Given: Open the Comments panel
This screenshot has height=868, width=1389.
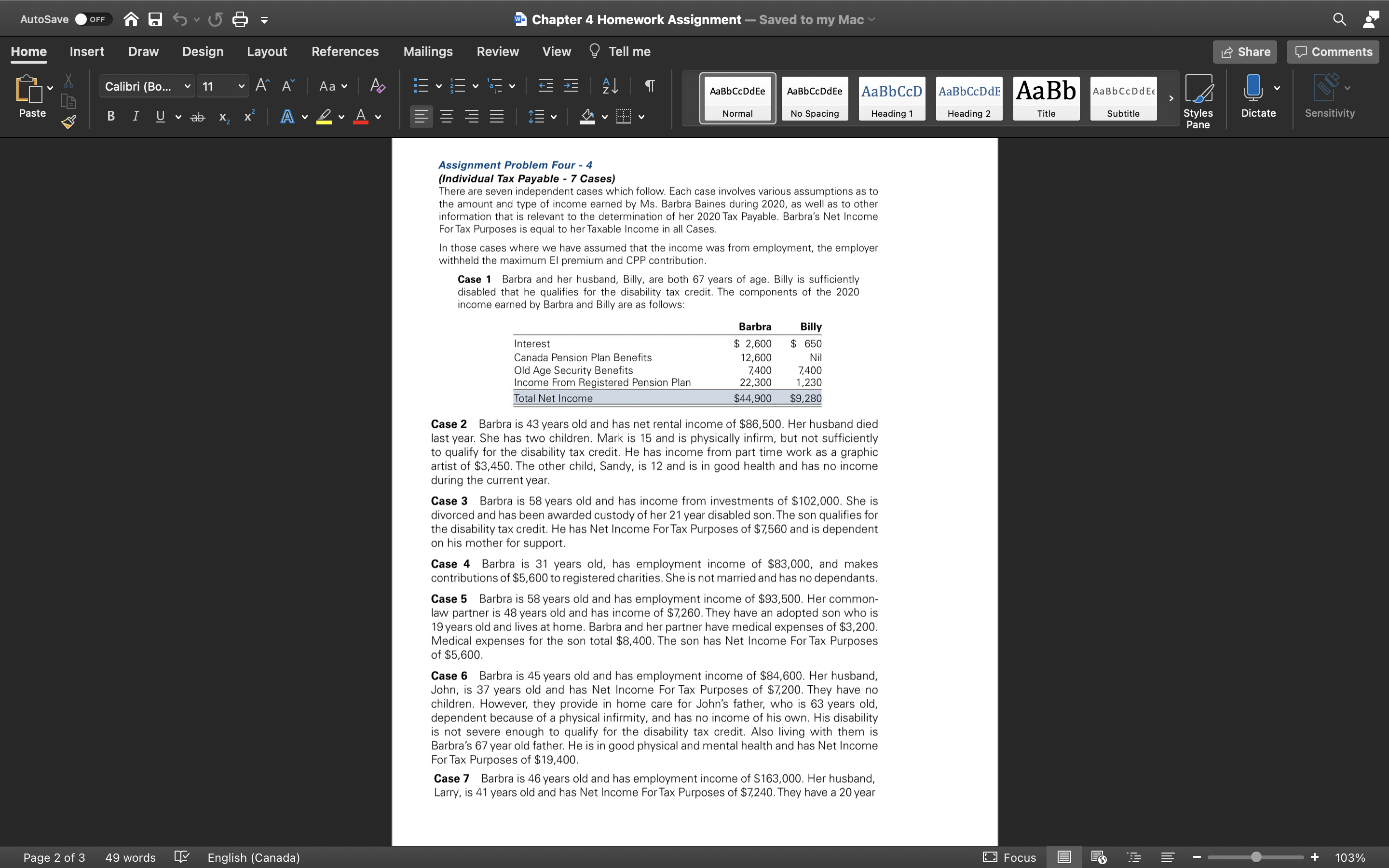Looking at the screenshot, I should point(1332,52).
